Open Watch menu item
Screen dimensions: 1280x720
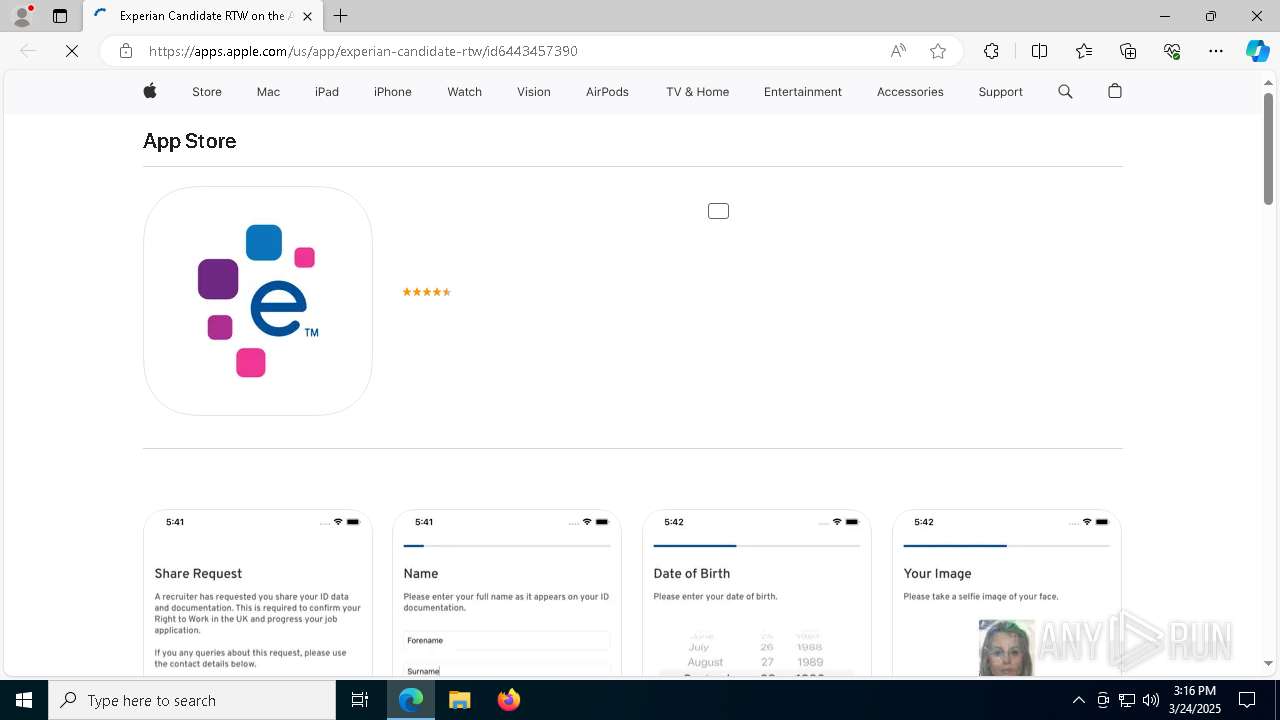464,91
